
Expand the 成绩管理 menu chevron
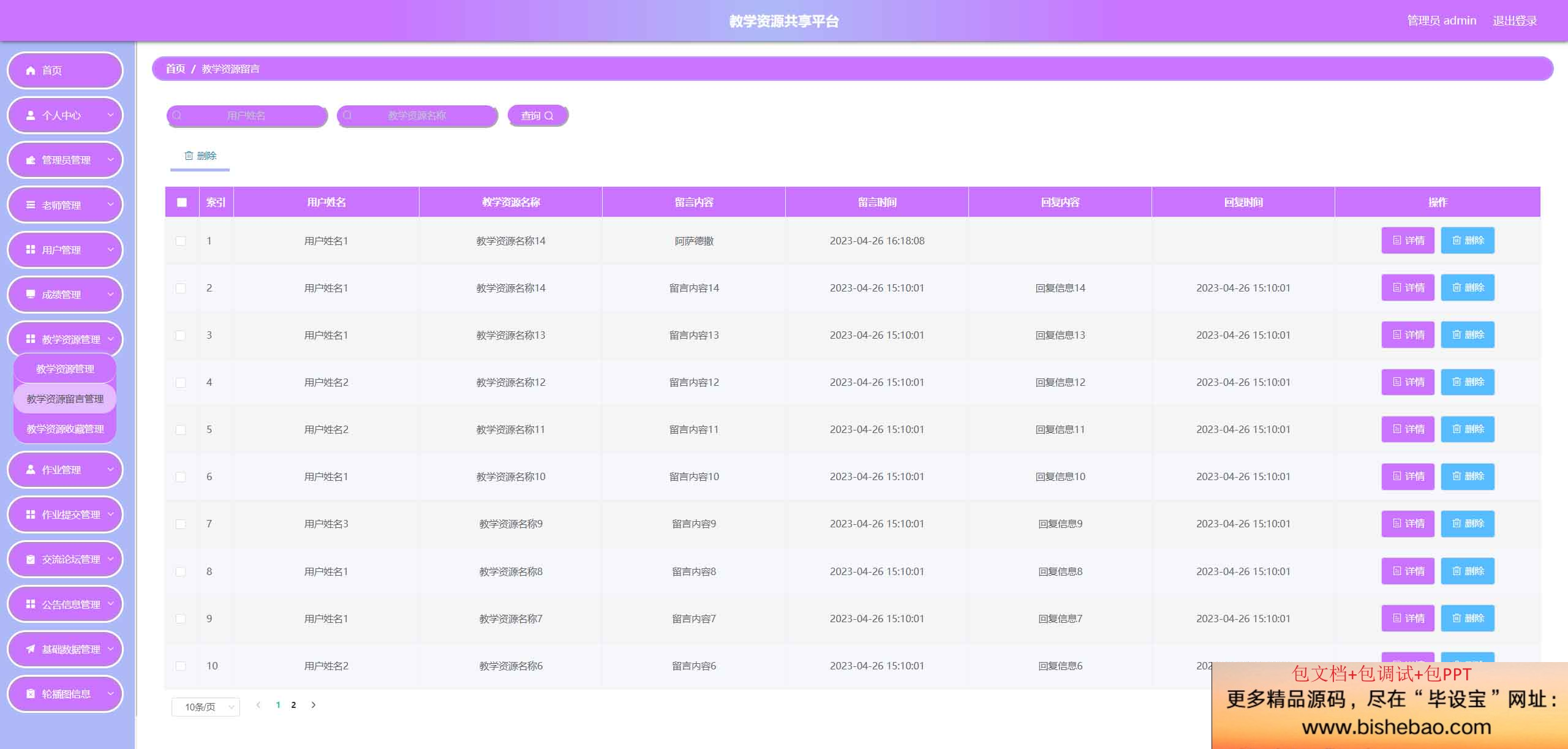110,294
